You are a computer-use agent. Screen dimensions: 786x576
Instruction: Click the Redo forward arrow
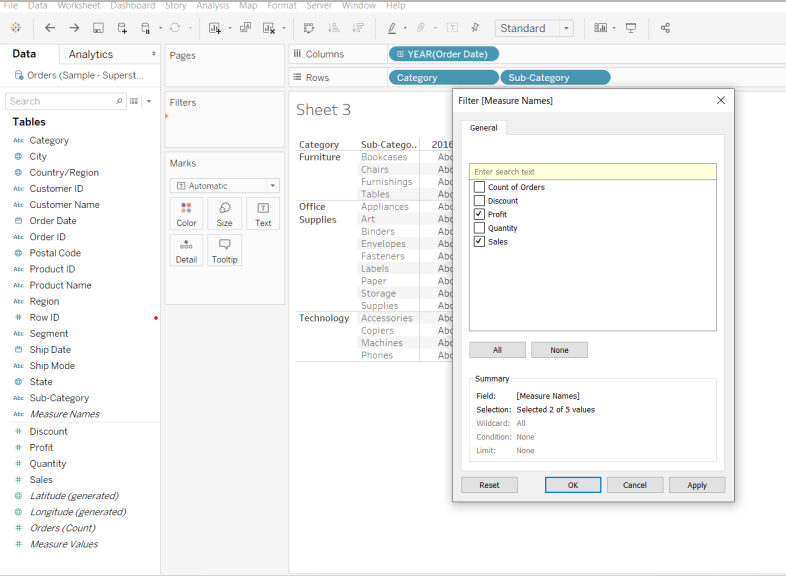(74, 28)
